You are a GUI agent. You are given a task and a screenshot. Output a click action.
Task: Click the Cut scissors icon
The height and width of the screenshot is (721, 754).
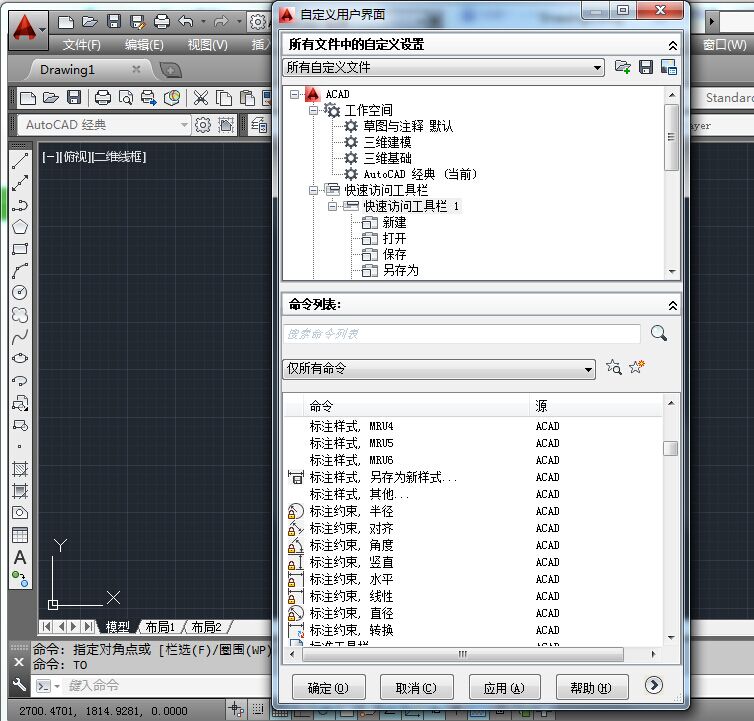[x=201, y=98]
